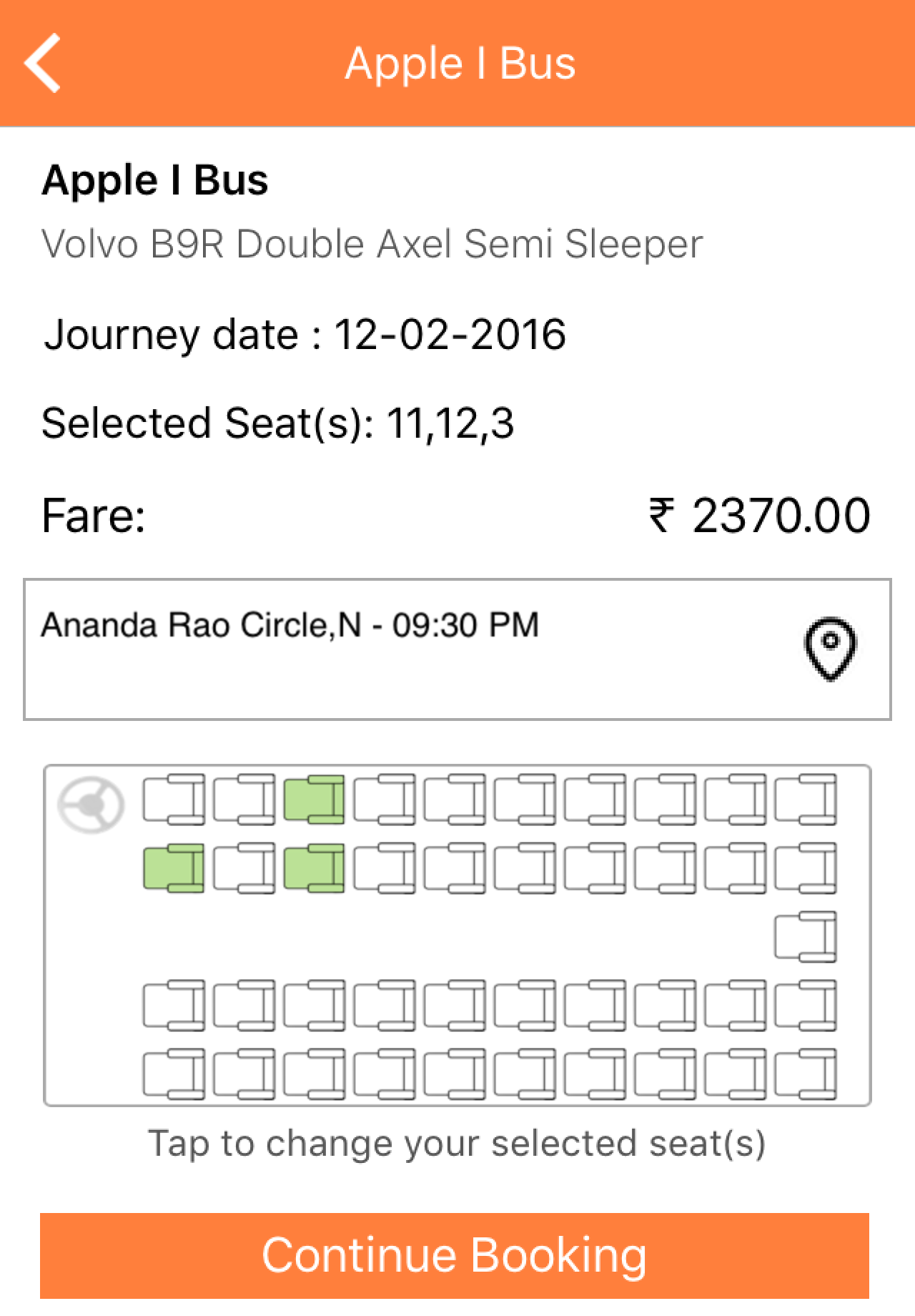Open the map pin location icon
This screenshot has height=1316, width=915.
click(x=830, y=649)
